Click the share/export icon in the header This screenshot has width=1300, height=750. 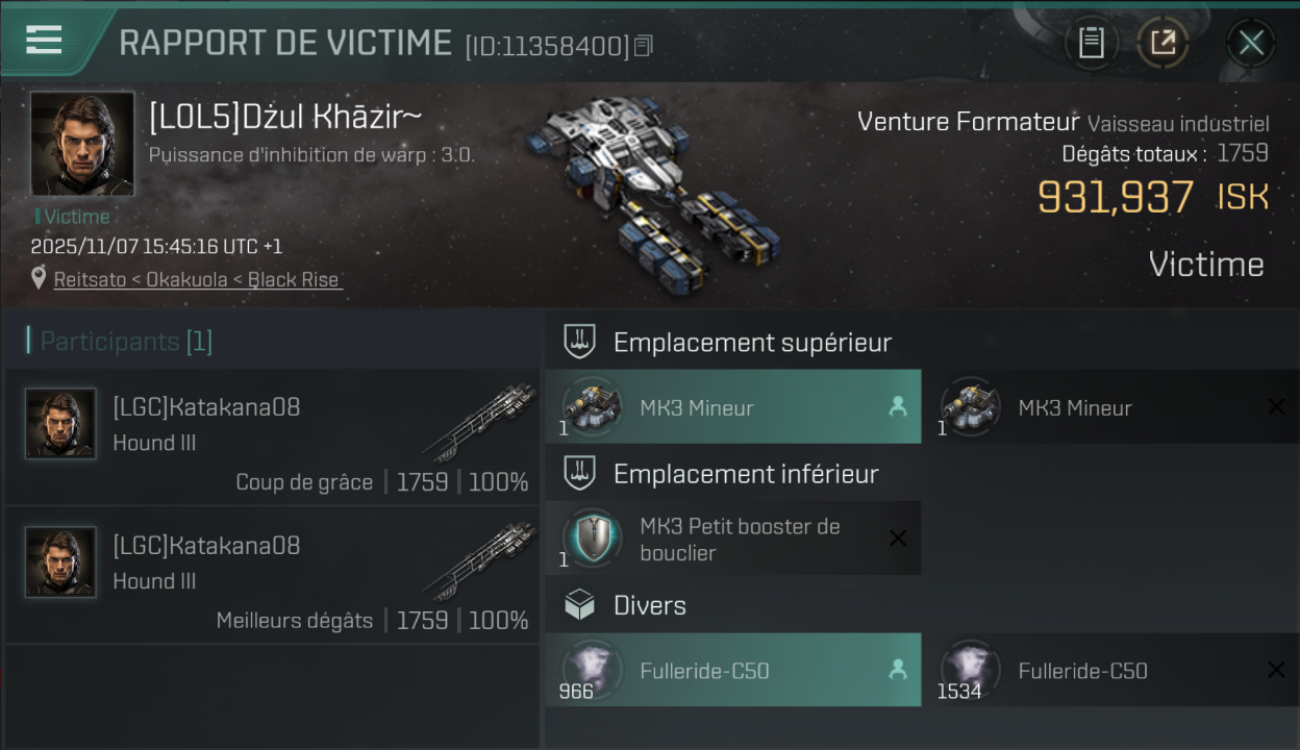[1162, 43]
